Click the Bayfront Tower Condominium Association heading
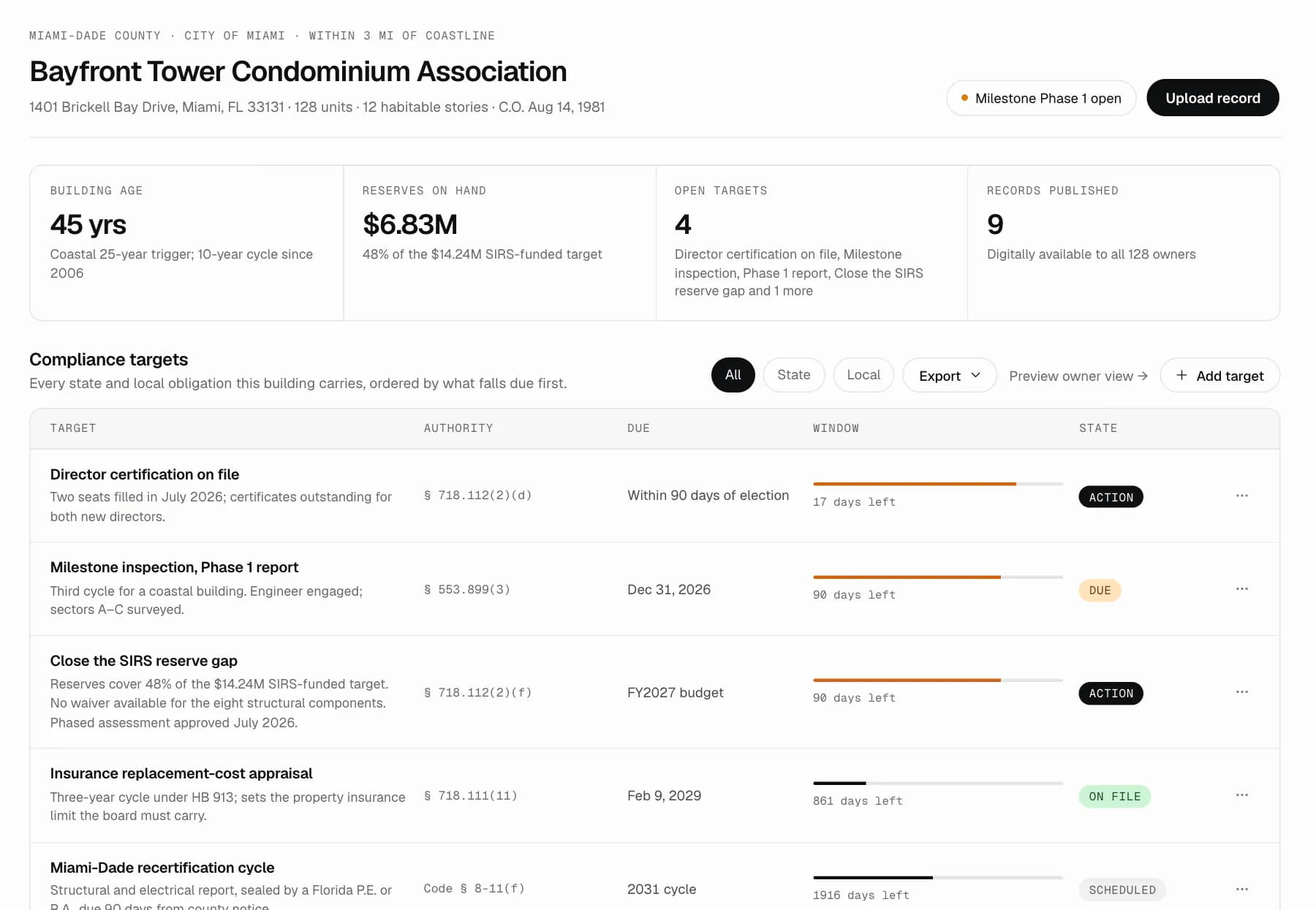Image resolution: width=1316 pixels, height=910 pixels. click(298, 72)
